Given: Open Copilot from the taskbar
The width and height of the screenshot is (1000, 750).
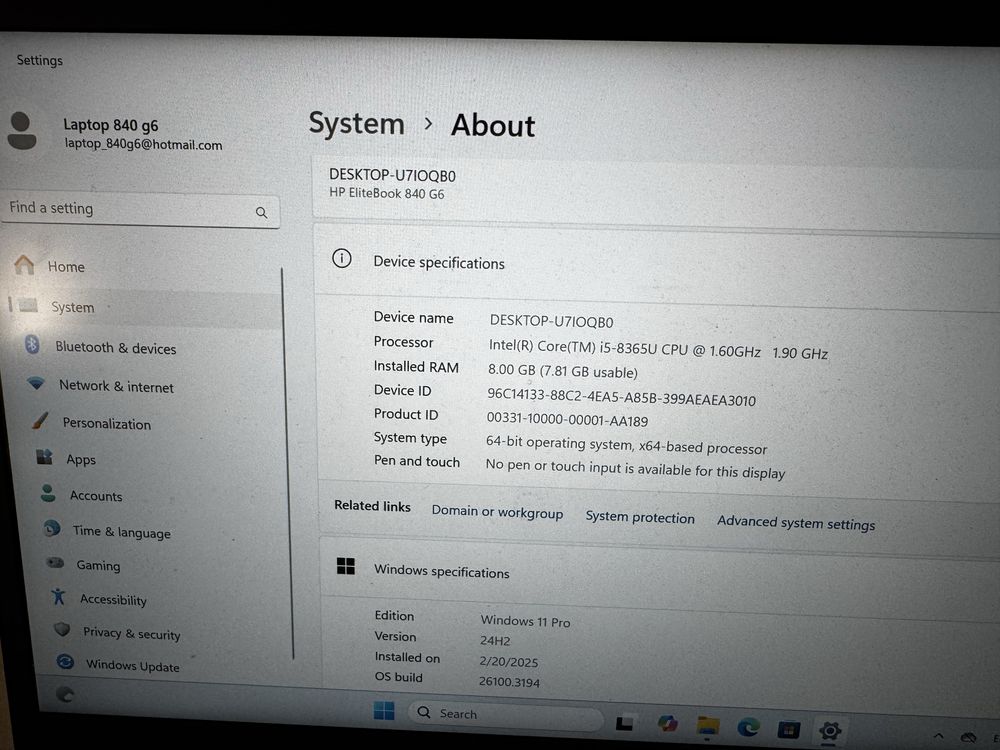Looking at the screenshot, I should [x=668, y=724].
